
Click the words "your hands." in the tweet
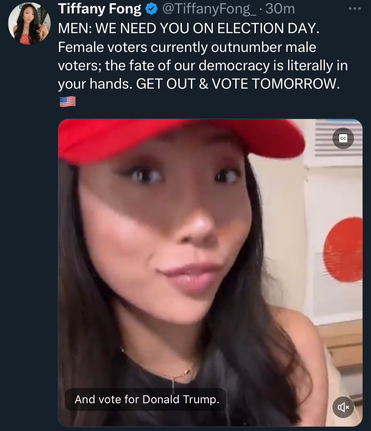click(94, 84)
